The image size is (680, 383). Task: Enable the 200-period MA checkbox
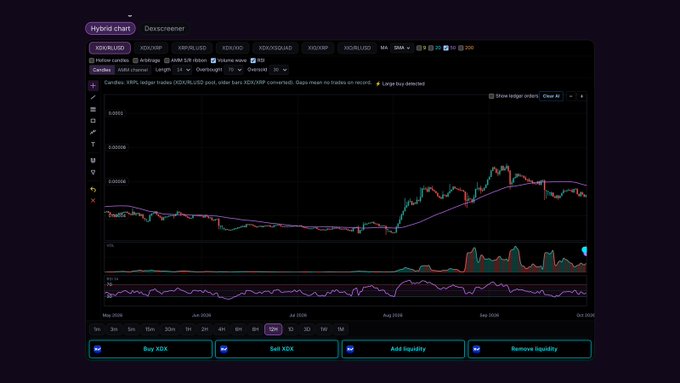[x=461, y=48]
